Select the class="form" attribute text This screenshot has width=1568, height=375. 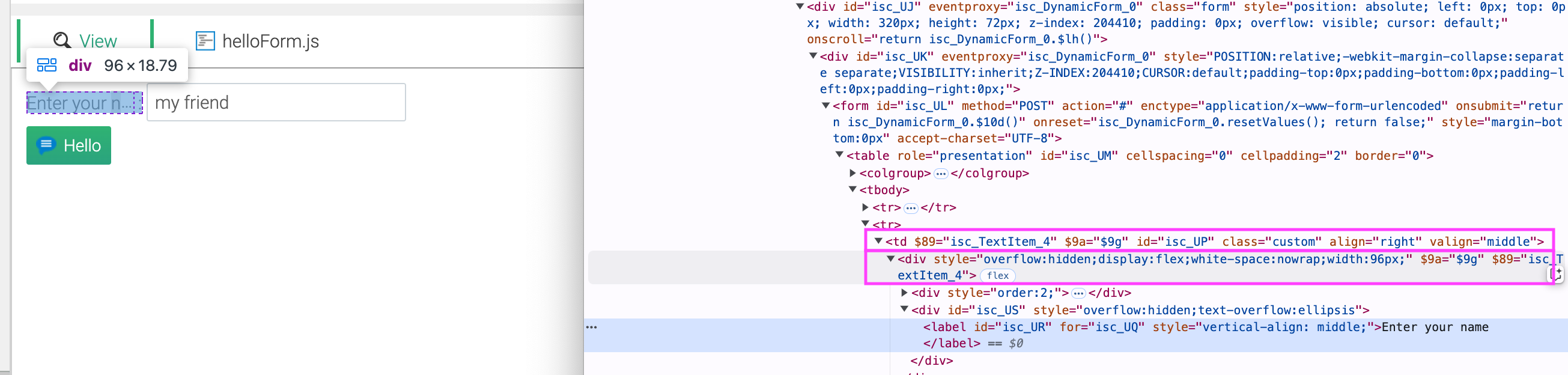click(1193, 7)
